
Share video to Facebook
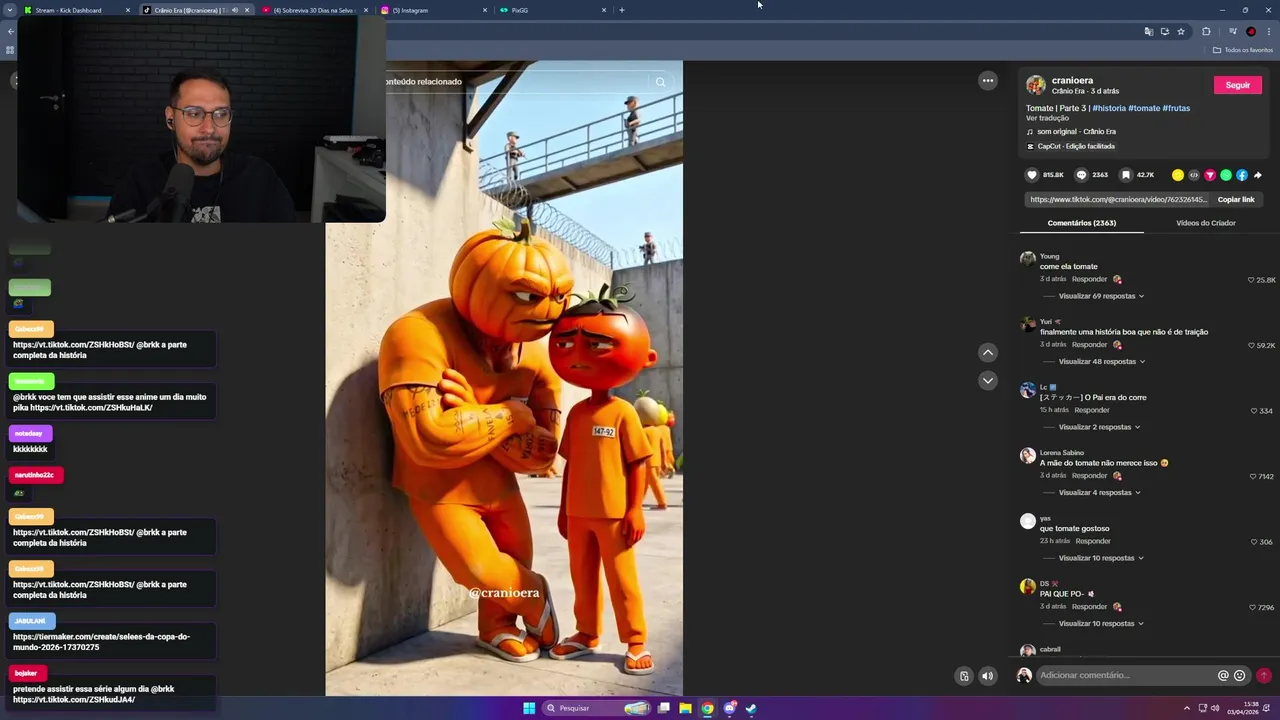[1242, 175]
